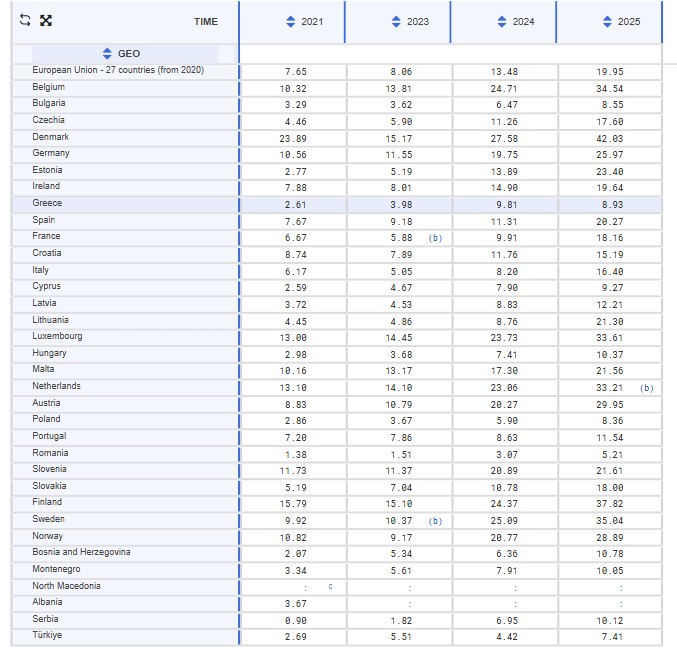This screenshot has width=677, height=648.
Task: Open the (b) flag on Netherlands' 2025 value
Action: click(646, 387)
